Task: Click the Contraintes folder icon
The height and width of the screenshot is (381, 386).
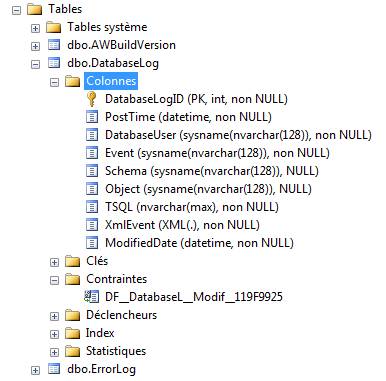Action: [x=72, y=279]
